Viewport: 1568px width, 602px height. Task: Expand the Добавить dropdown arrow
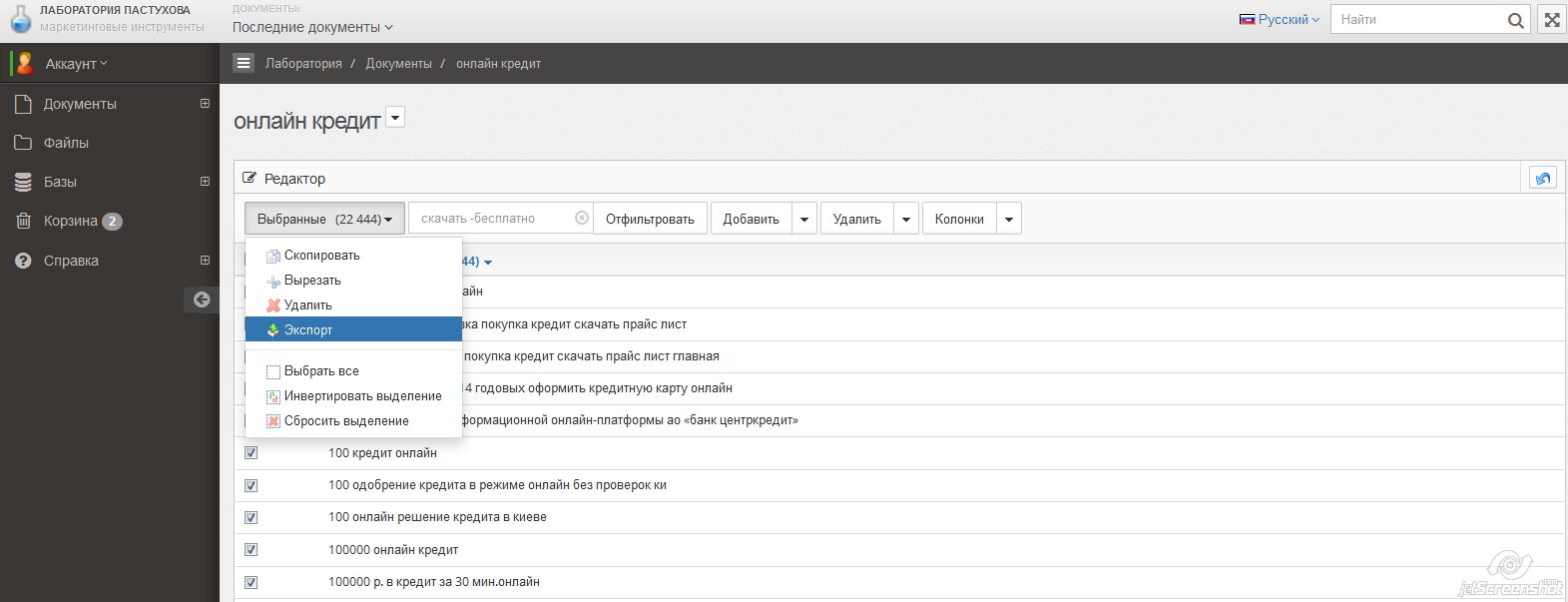pyautogui.click(x=804, y=219)
